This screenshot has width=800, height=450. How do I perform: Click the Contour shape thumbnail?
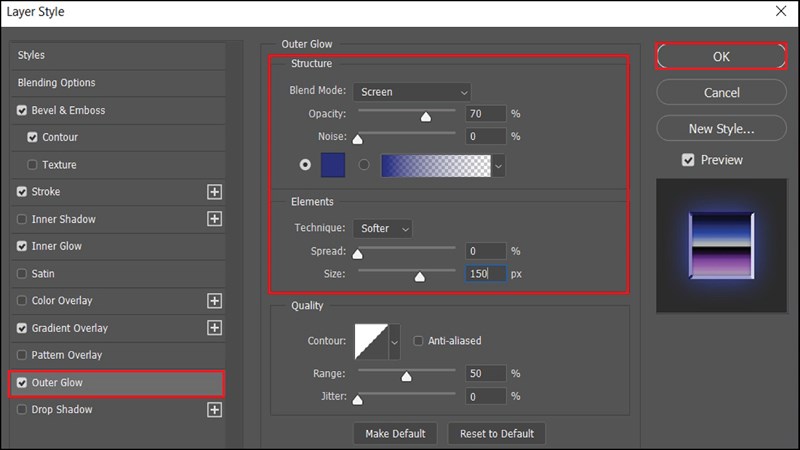click(x=371, y=341)
